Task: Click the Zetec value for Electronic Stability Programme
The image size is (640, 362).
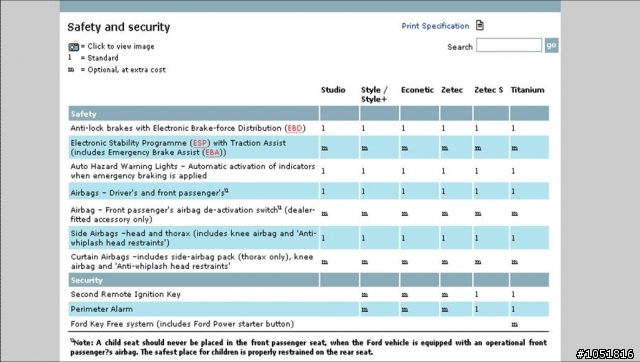Action: 444,148
